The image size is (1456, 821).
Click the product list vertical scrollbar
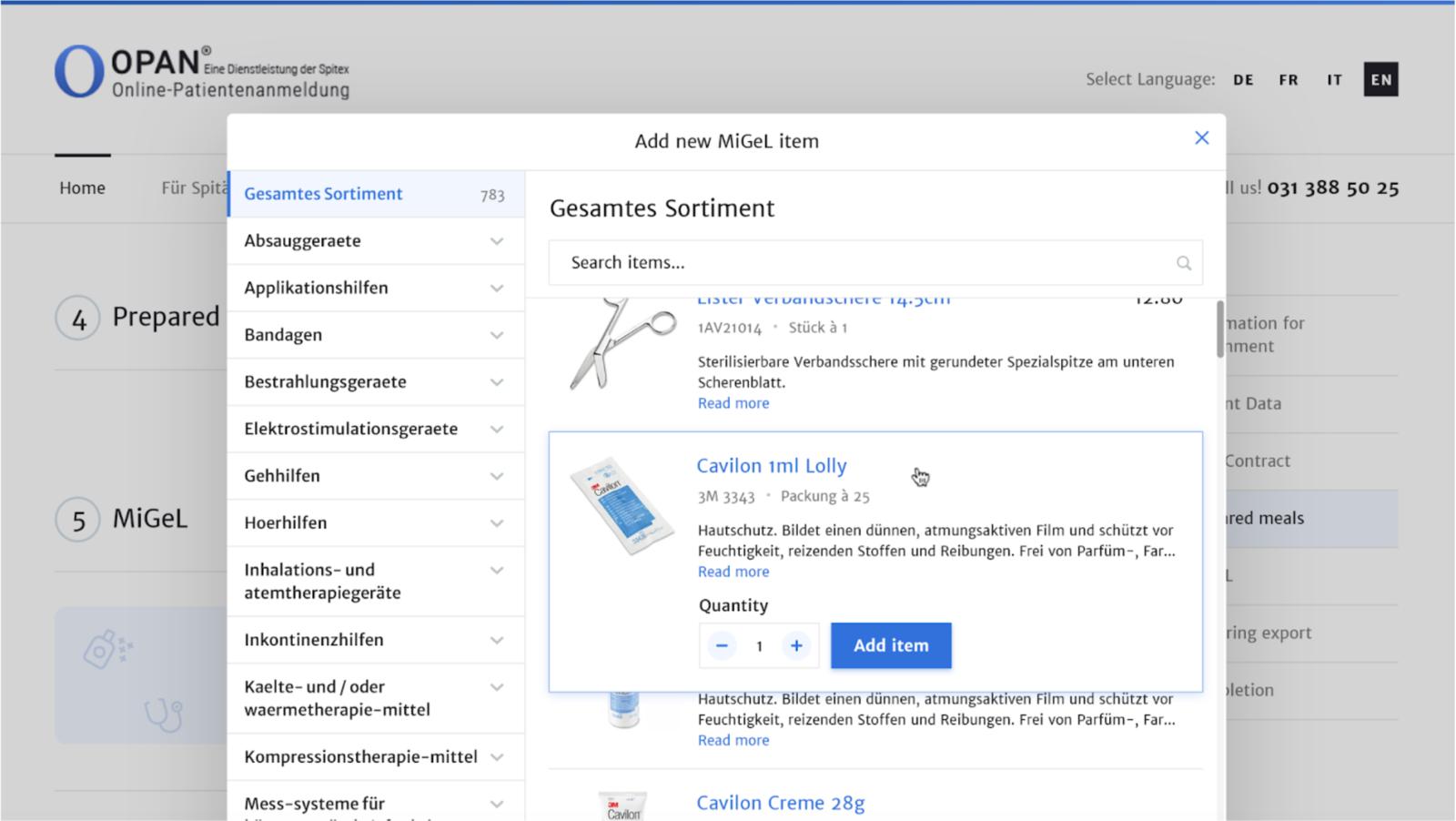click(x=1219, y=329)
